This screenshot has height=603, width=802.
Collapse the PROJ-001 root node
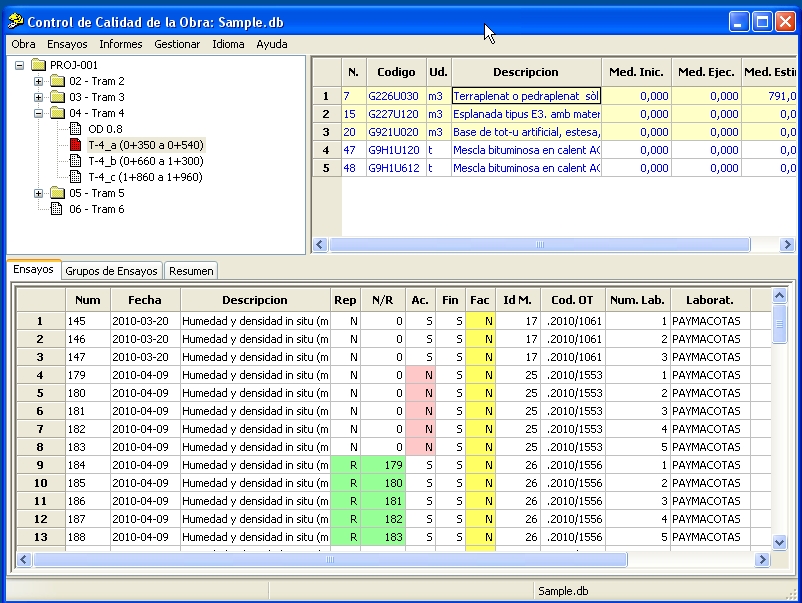[x=19, y=65]
